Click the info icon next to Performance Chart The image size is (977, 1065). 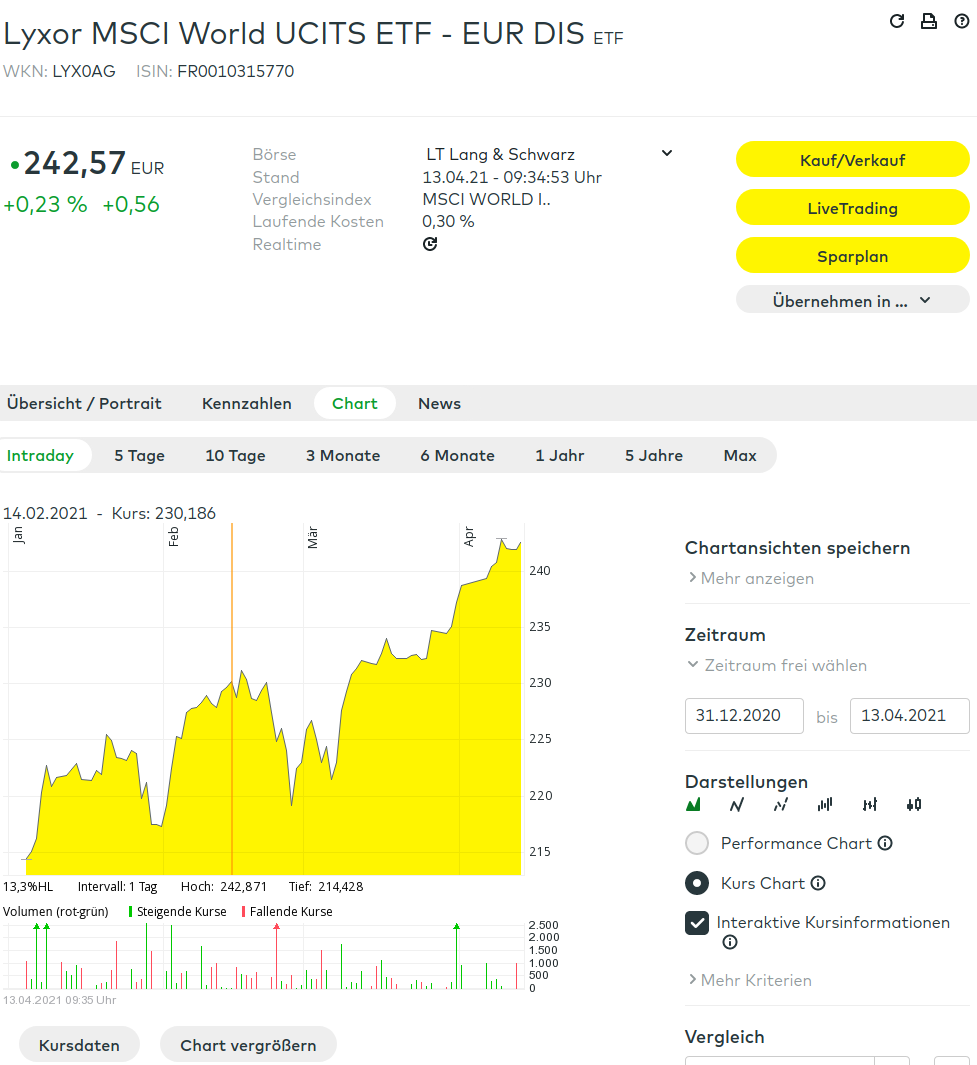(x=885, y=843)
